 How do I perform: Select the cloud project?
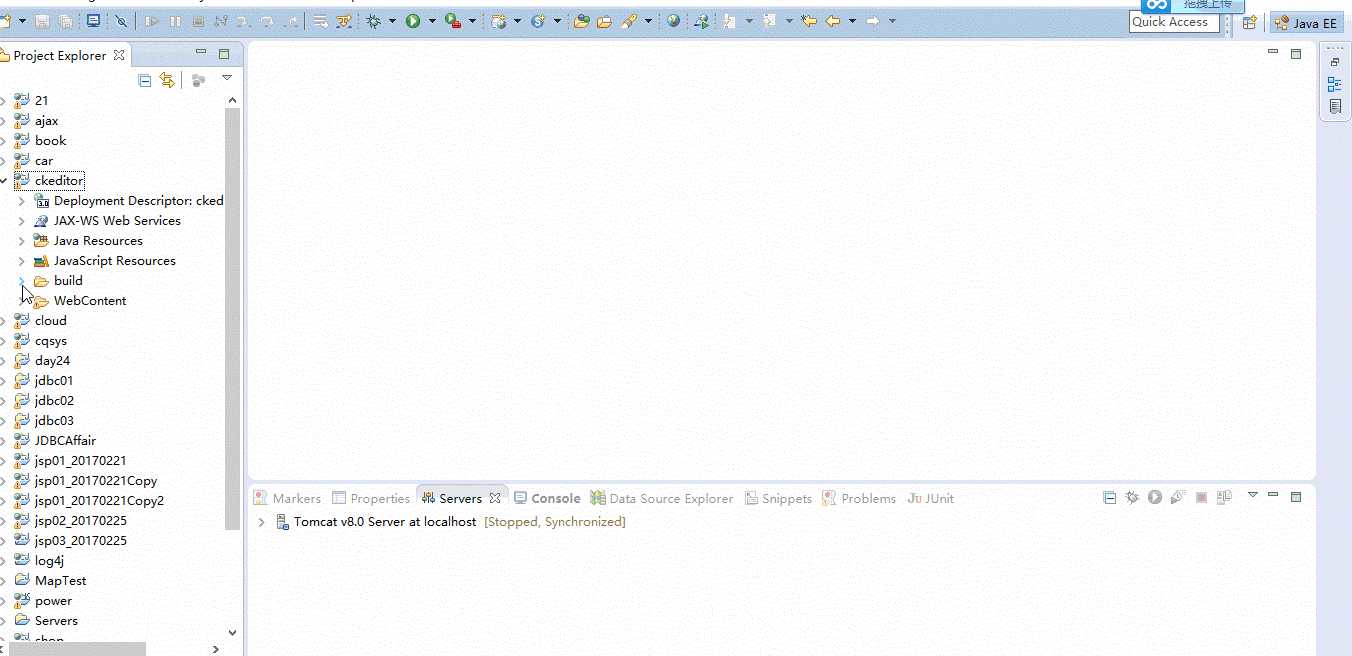click(x=50, y=321)
